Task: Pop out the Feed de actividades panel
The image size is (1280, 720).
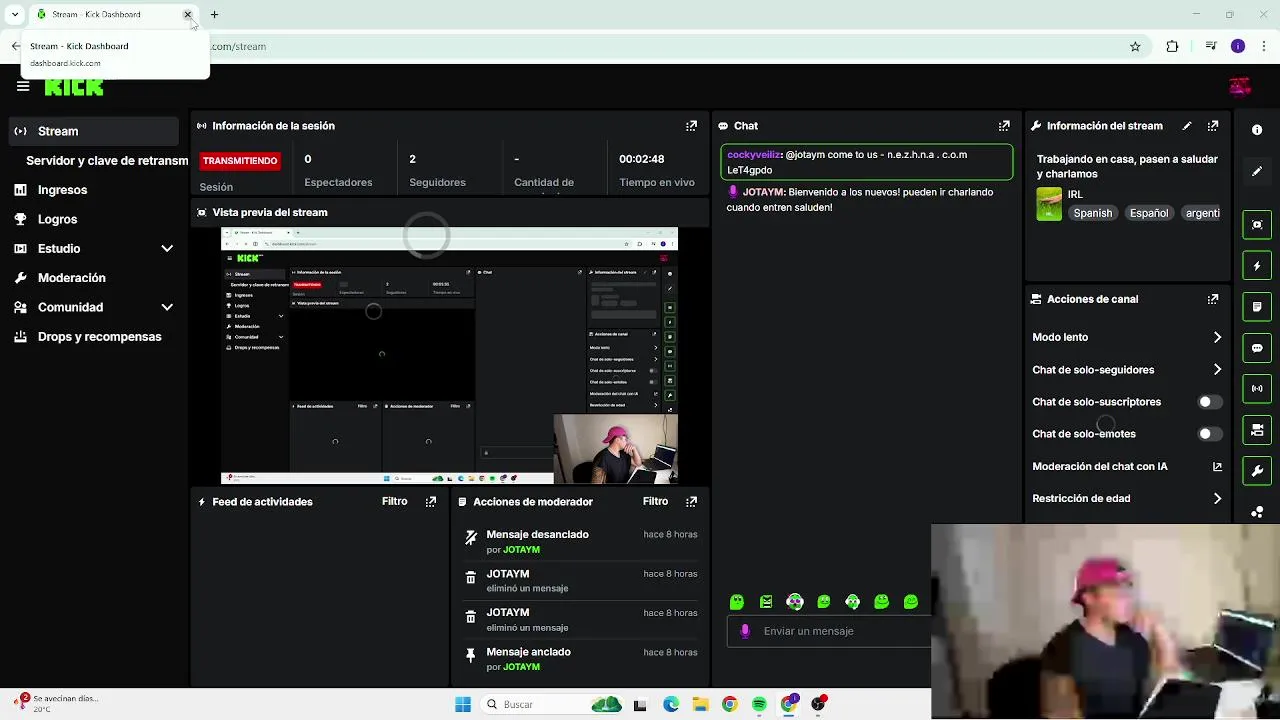Action: [431, 502]
